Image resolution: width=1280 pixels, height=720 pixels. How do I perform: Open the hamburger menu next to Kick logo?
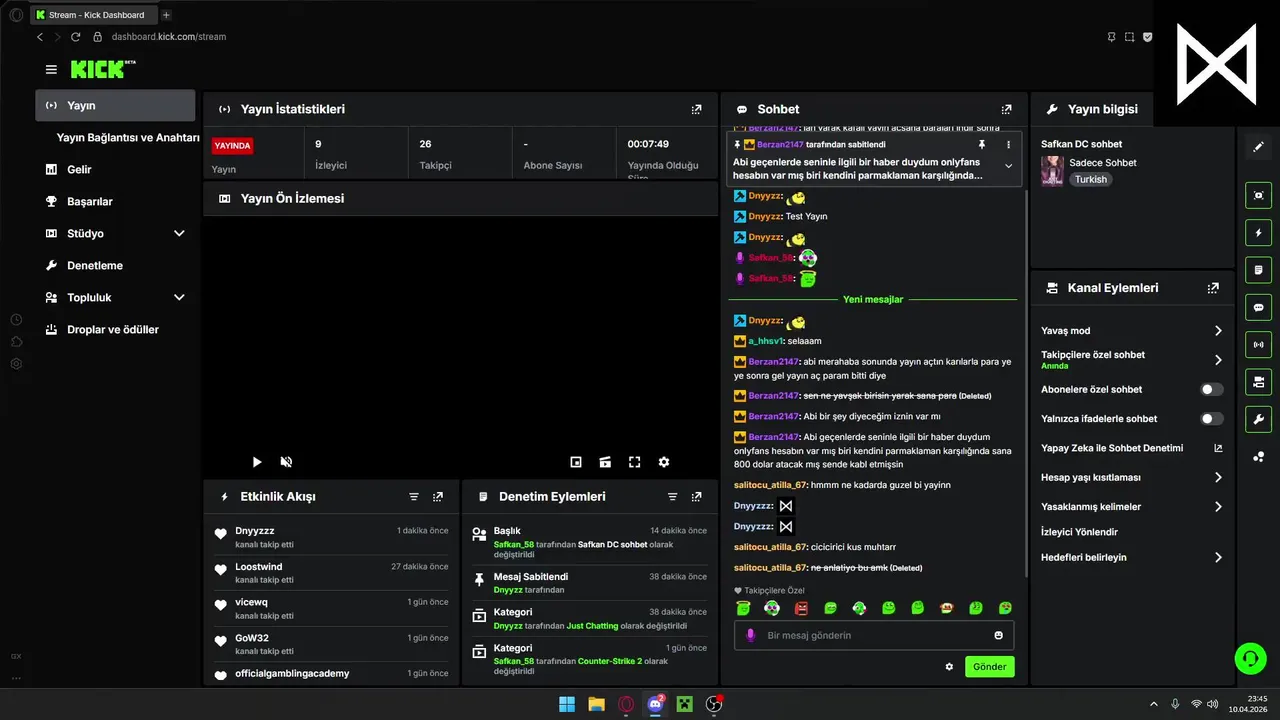(51, 70)
